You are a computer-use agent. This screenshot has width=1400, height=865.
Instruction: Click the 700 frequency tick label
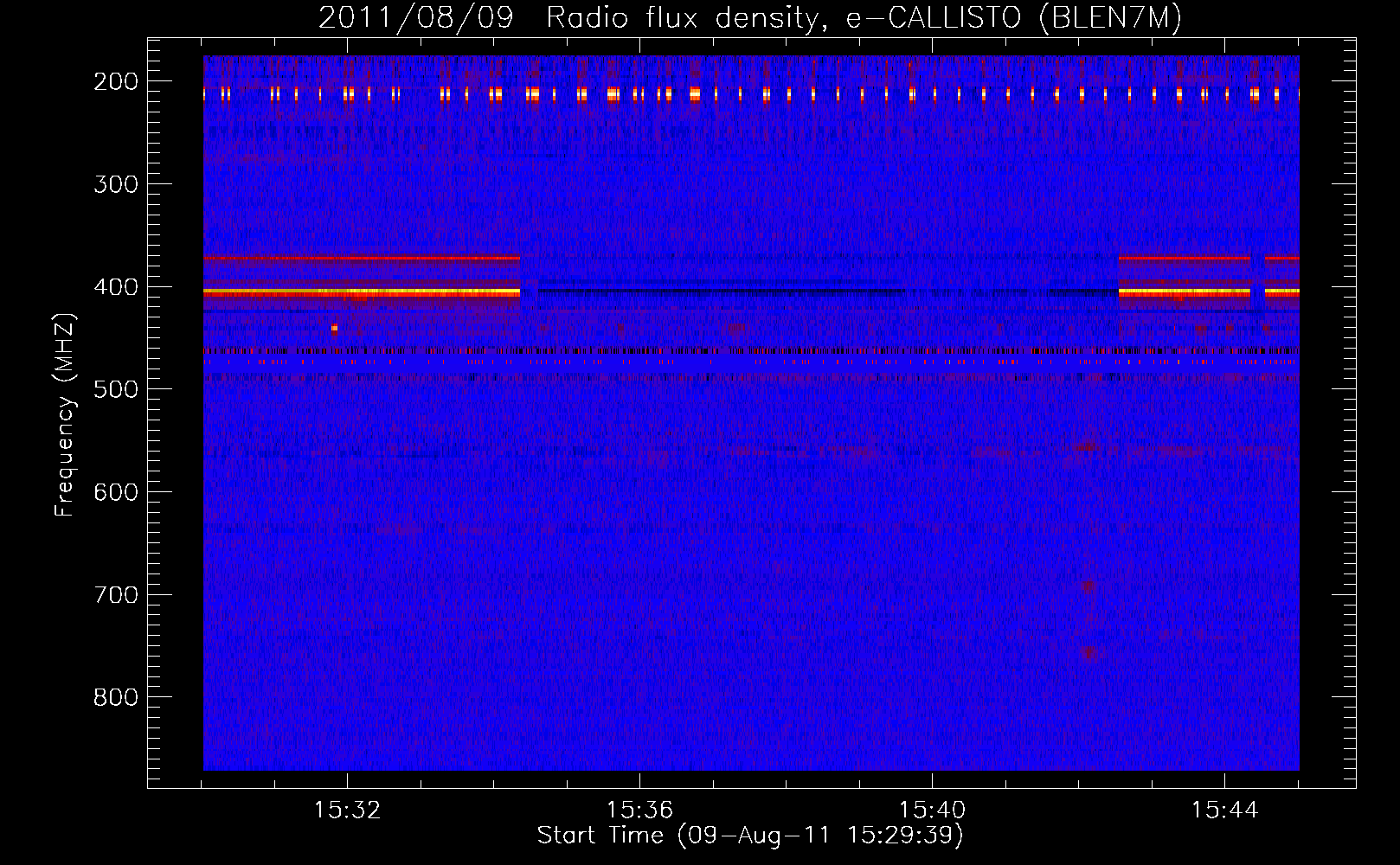pyautogui.click(x=116, y=595)
